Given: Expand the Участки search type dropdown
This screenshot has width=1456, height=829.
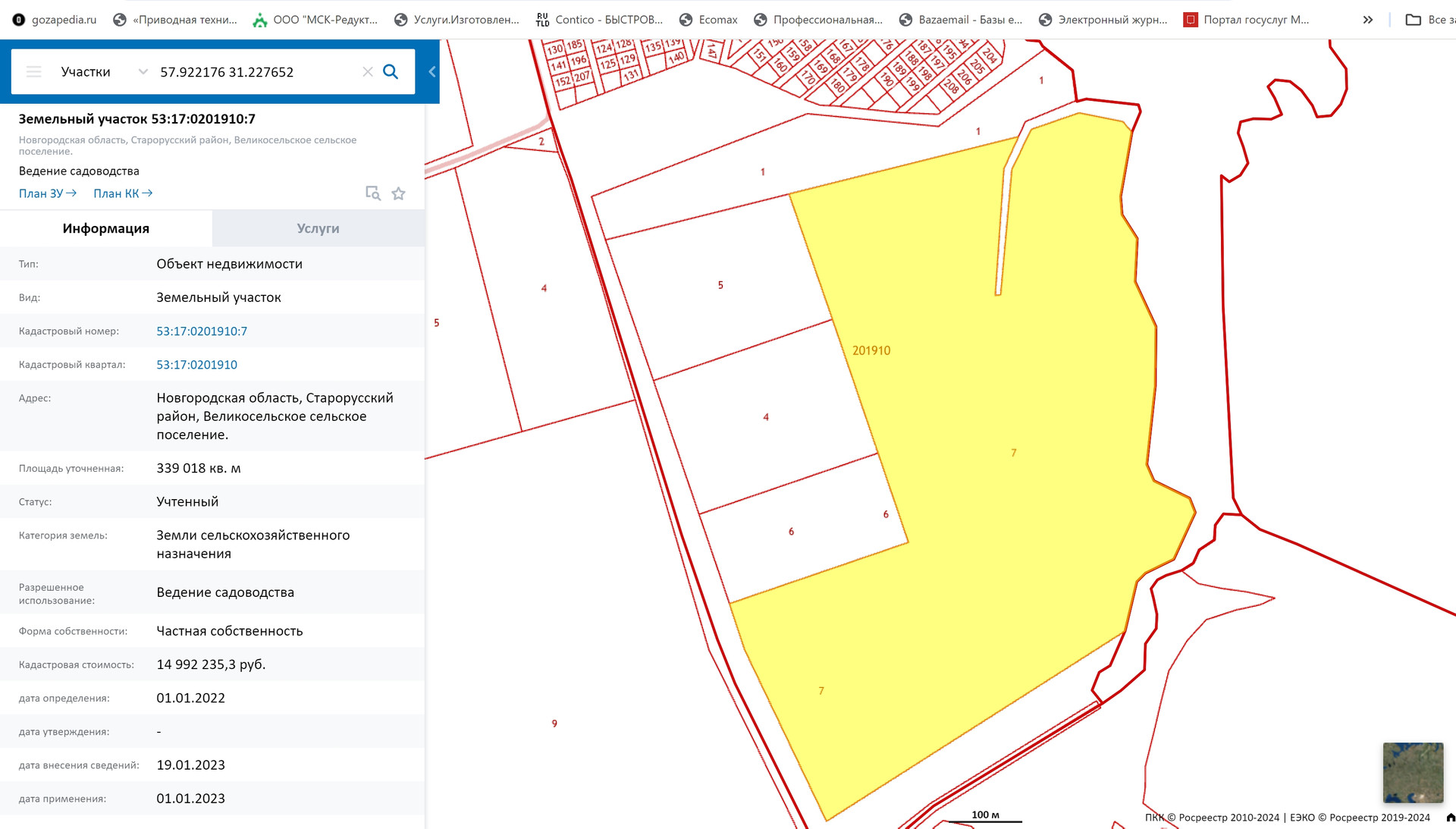Looking at the screenshot, I should [x=143, y=72].
